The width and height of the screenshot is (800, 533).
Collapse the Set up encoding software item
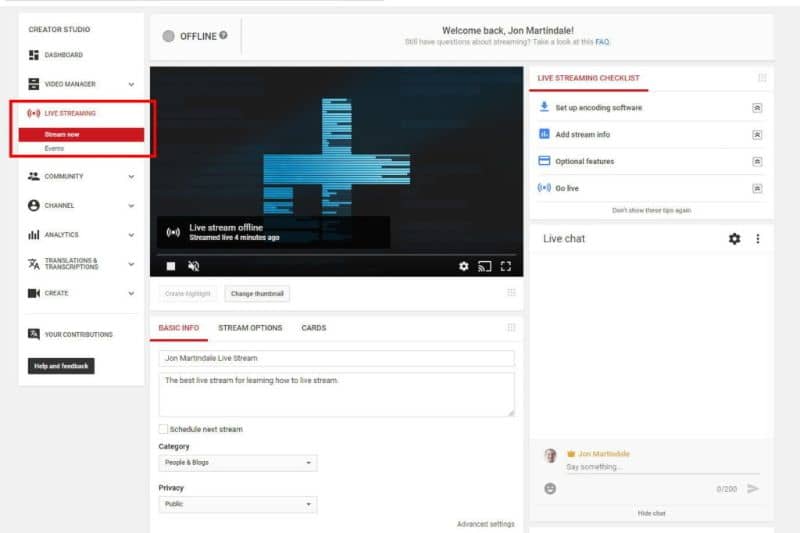757,108
